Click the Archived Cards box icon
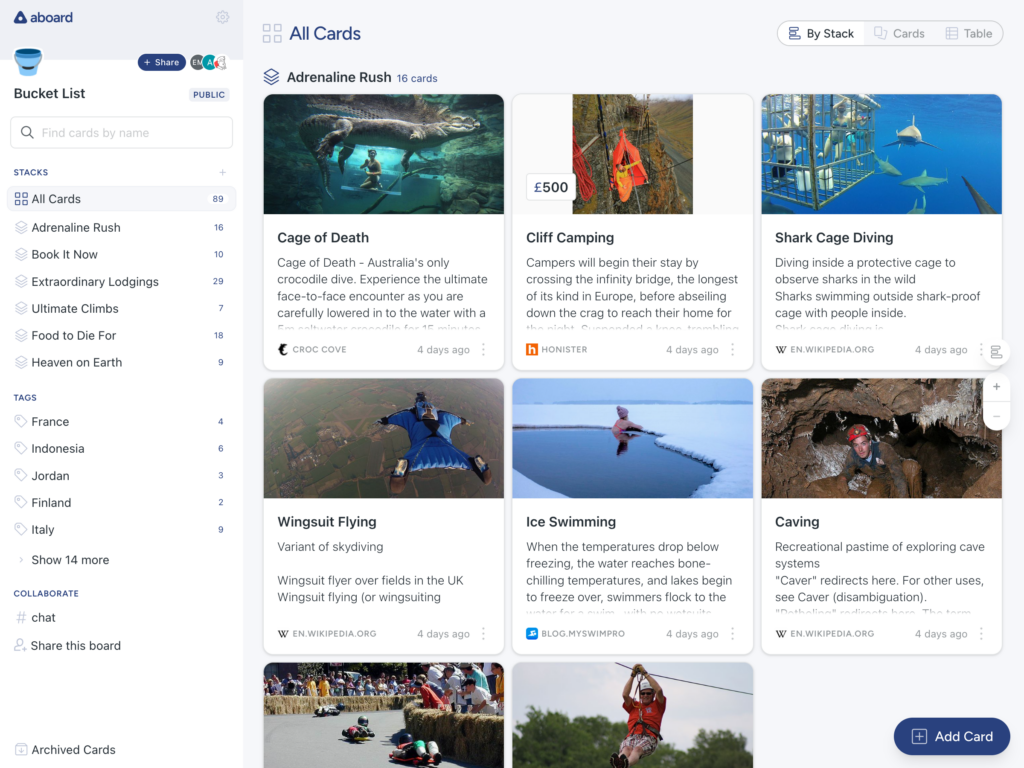 21,749
